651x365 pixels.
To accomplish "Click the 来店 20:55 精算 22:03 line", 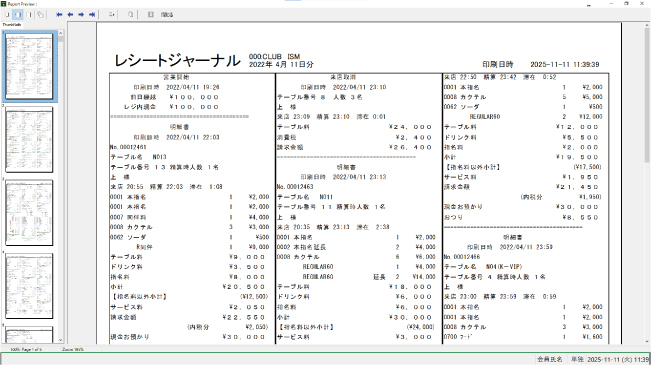I will pos(166,187).
